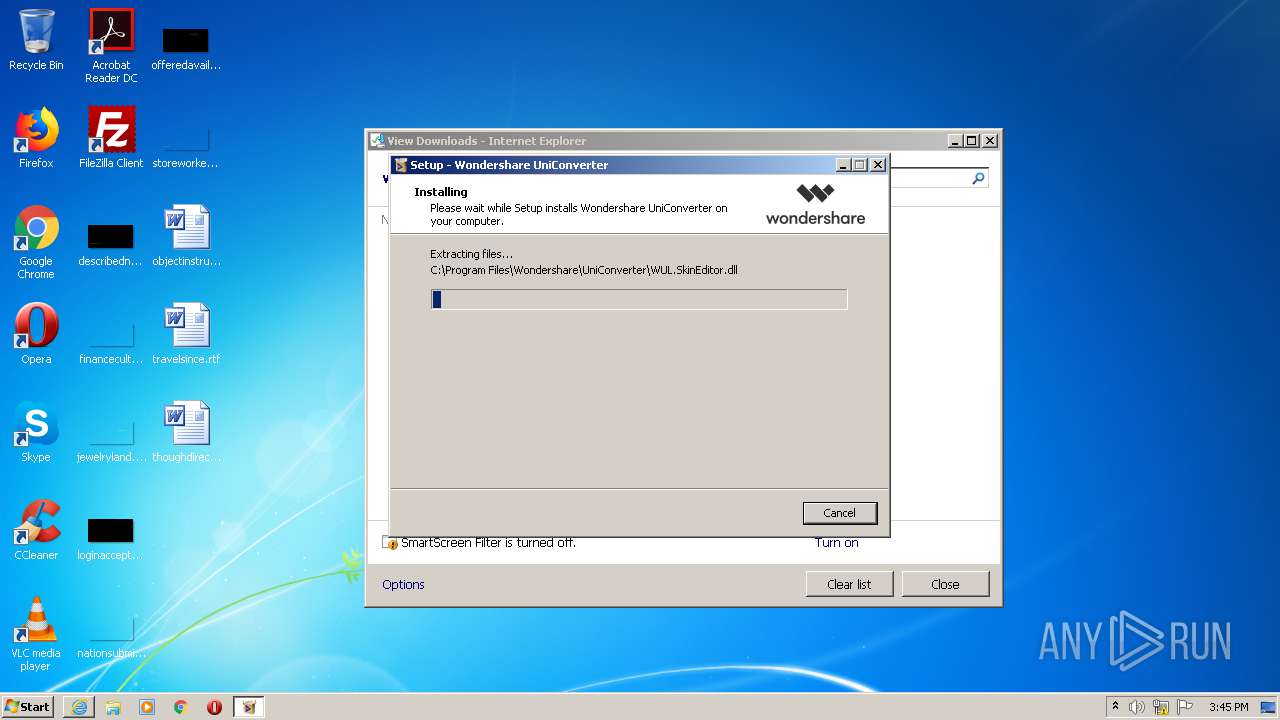Open the volume speaker tray icon
The width and height of the screenshot is (1280, 720).
(1137, 707)
